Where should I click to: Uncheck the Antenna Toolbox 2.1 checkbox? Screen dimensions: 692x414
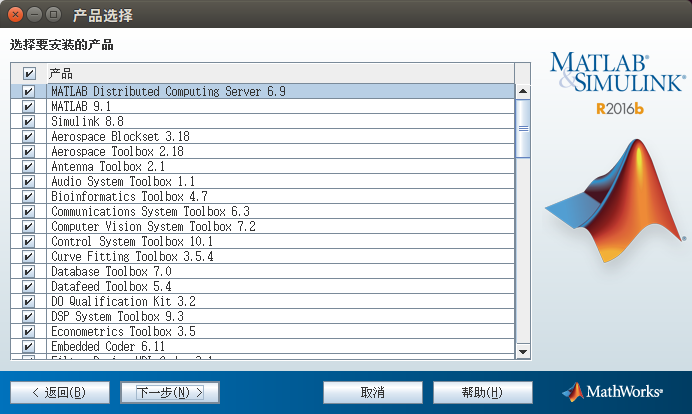coord(28,166)
